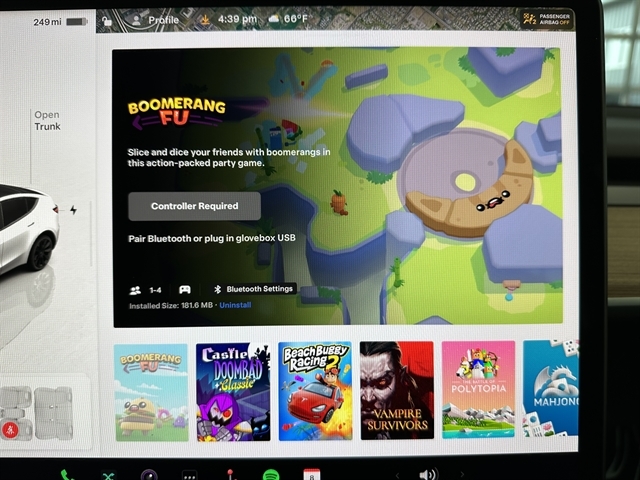Tap the white car image

point(27,229)
